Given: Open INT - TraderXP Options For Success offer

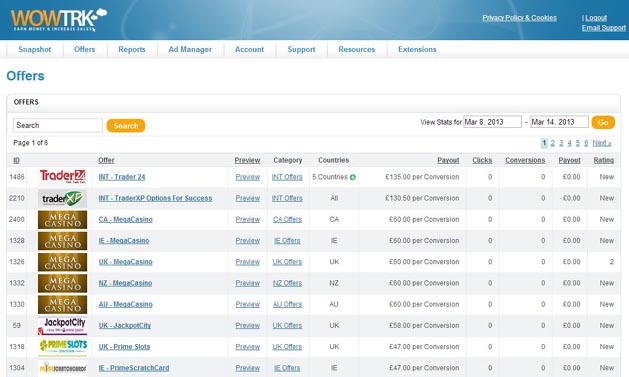Looking at the screenshot, I should click(x=155, y=198).
